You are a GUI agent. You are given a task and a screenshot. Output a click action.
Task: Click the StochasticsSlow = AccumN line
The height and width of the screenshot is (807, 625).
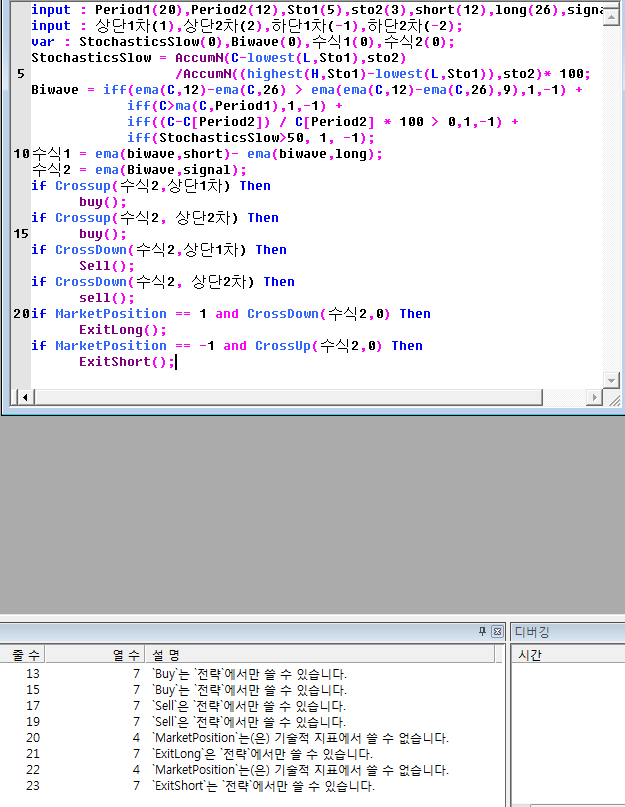(x=219, y=58)
